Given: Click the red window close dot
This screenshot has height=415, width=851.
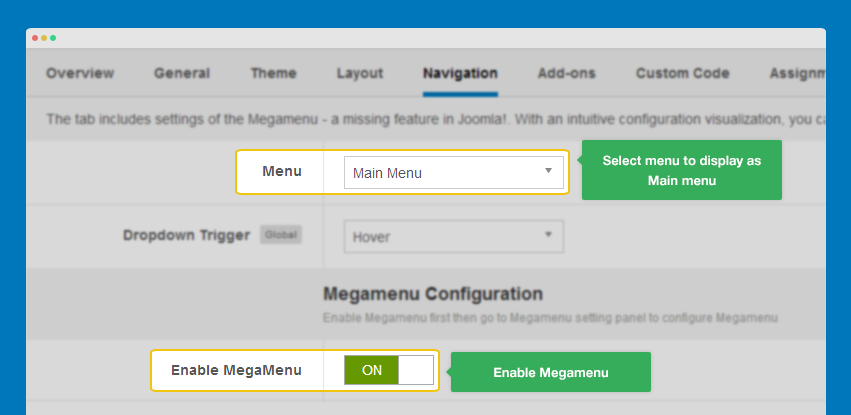Looking at the screenshot, I should point(35,38).
